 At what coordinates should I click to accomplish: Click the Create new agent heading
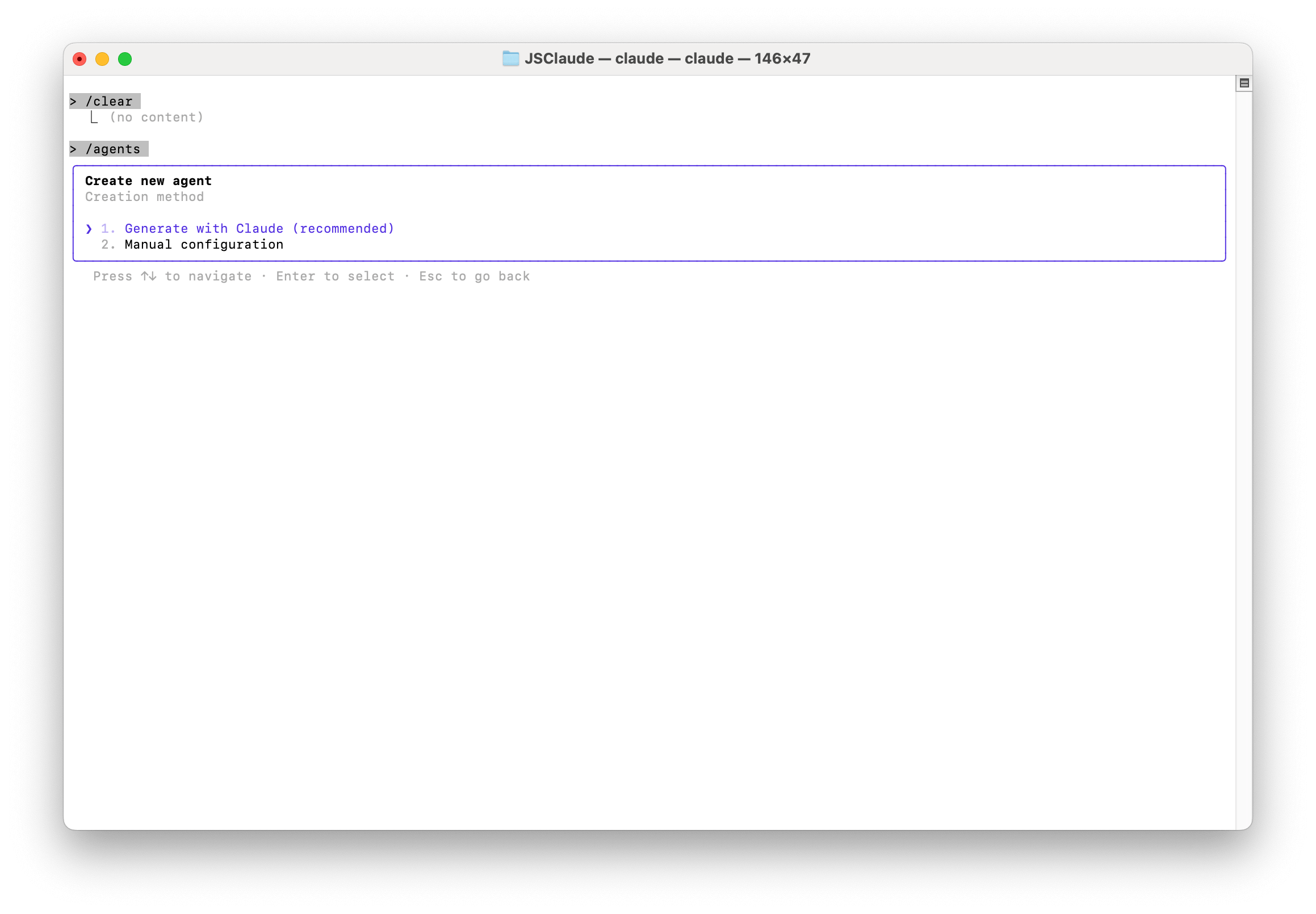[148, 181]
